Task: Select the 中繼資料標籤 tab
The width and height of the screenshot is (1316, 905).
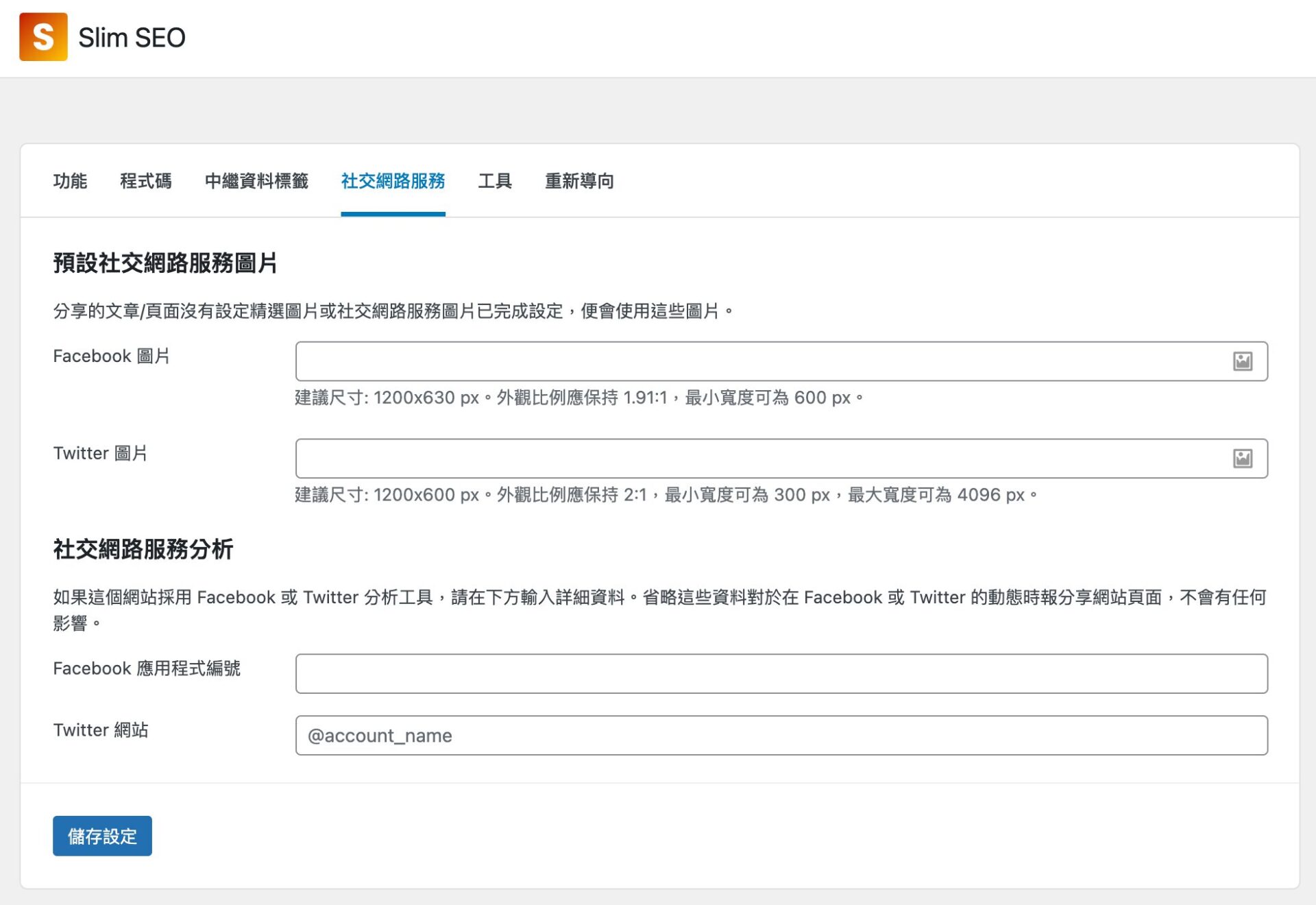Action: point(256,181)
